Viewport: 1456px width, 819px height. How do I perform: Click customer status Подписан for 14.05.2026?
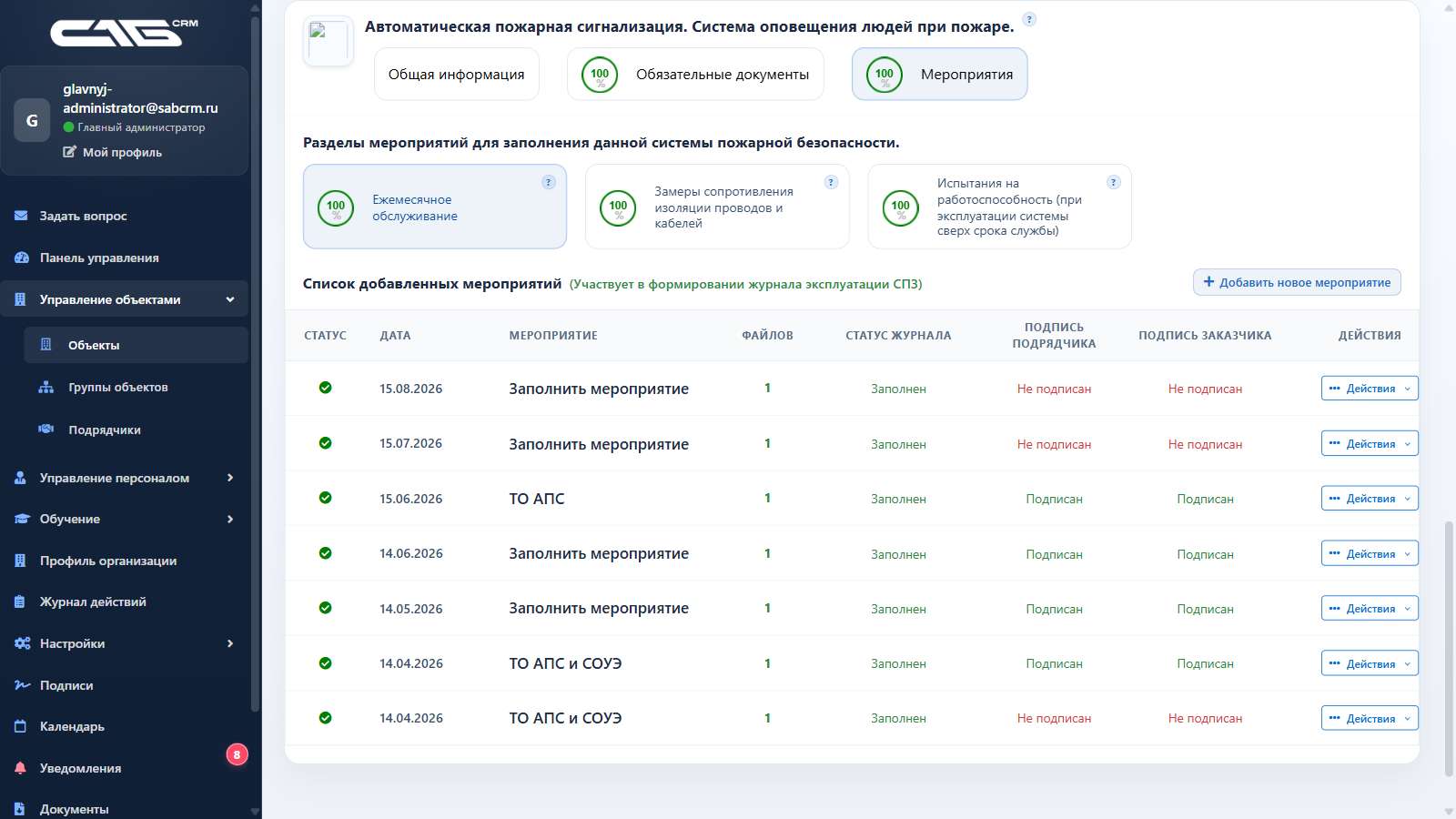(x=1205, y=609)
